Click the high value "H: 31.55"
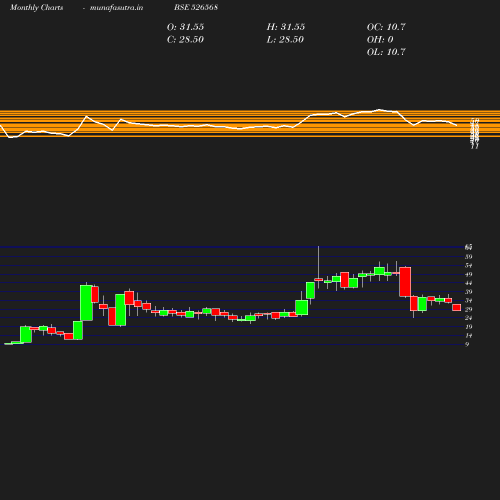The height and width of the screenshot is (500, 500). point(286,27)
